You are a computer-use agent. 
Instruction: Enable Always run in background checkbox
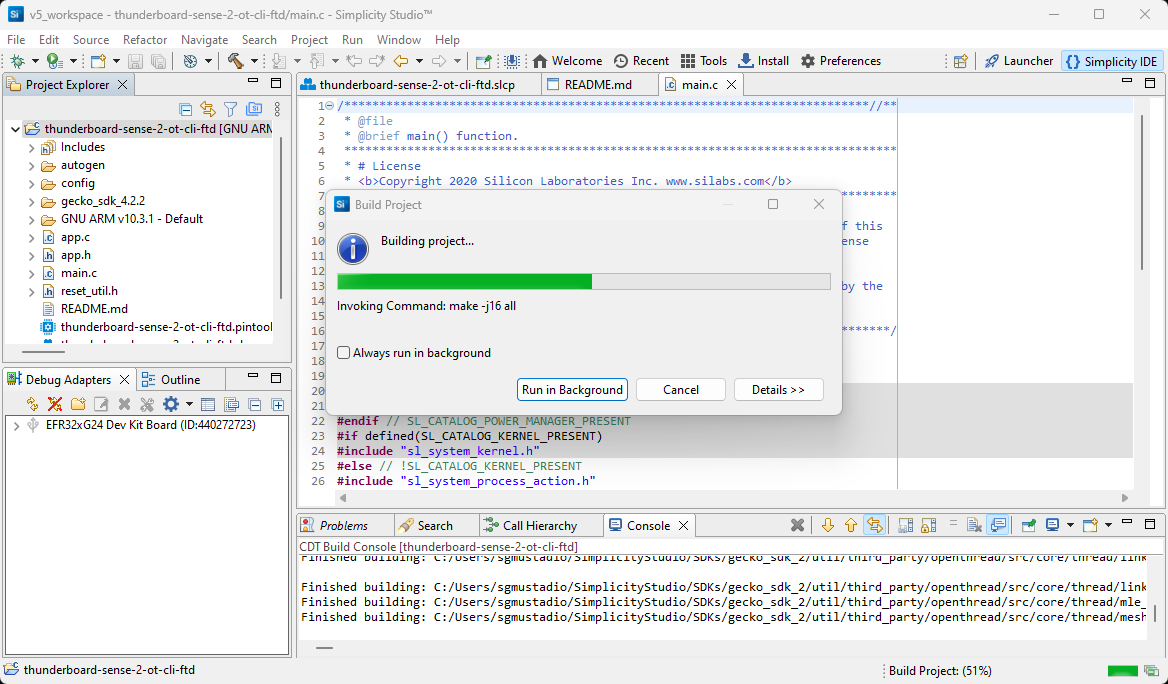tap(344, 353)
